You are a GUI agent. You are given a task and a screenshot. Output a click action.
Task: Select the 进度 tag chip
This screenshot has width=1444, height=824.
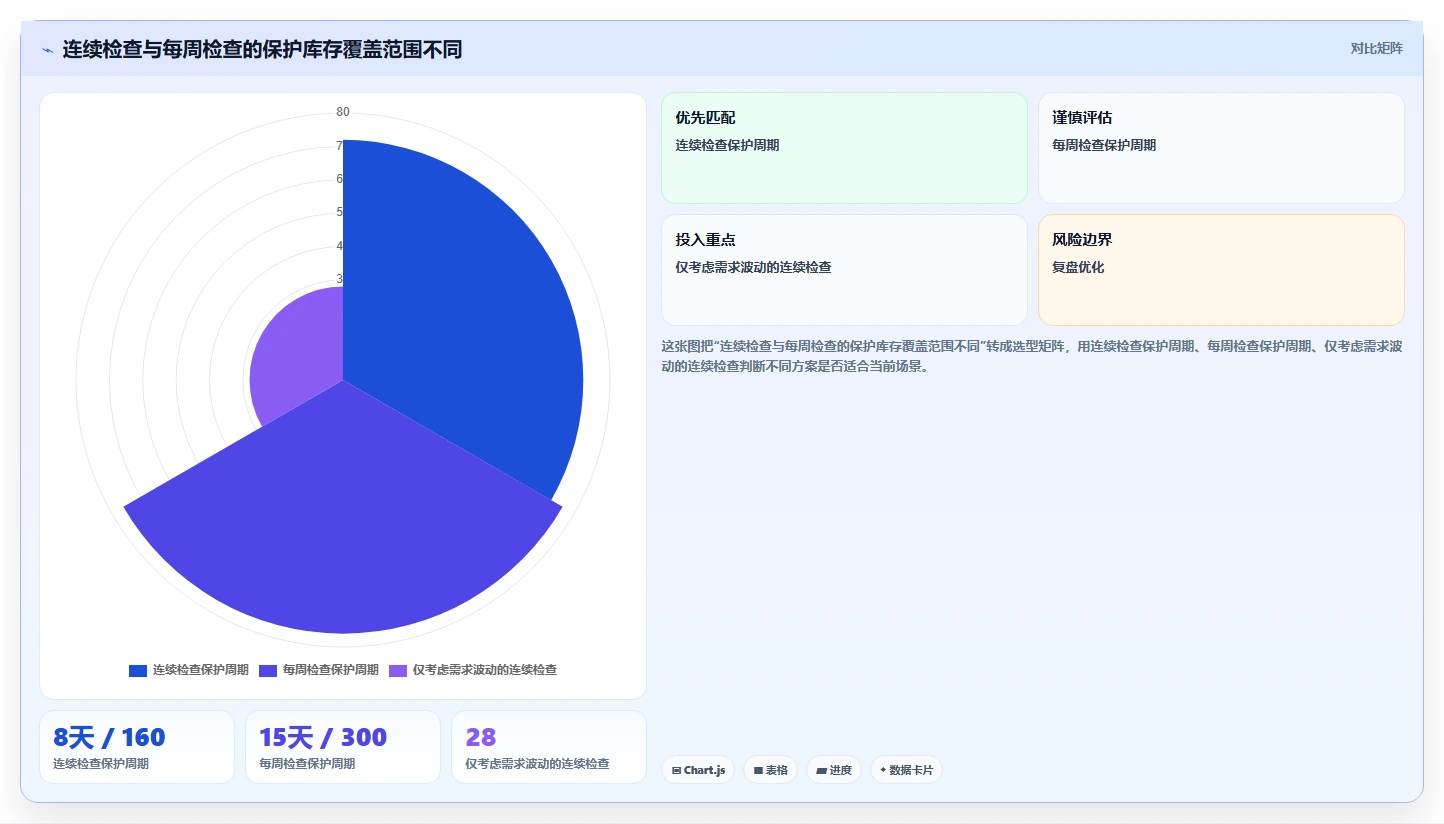pos(834,770)
